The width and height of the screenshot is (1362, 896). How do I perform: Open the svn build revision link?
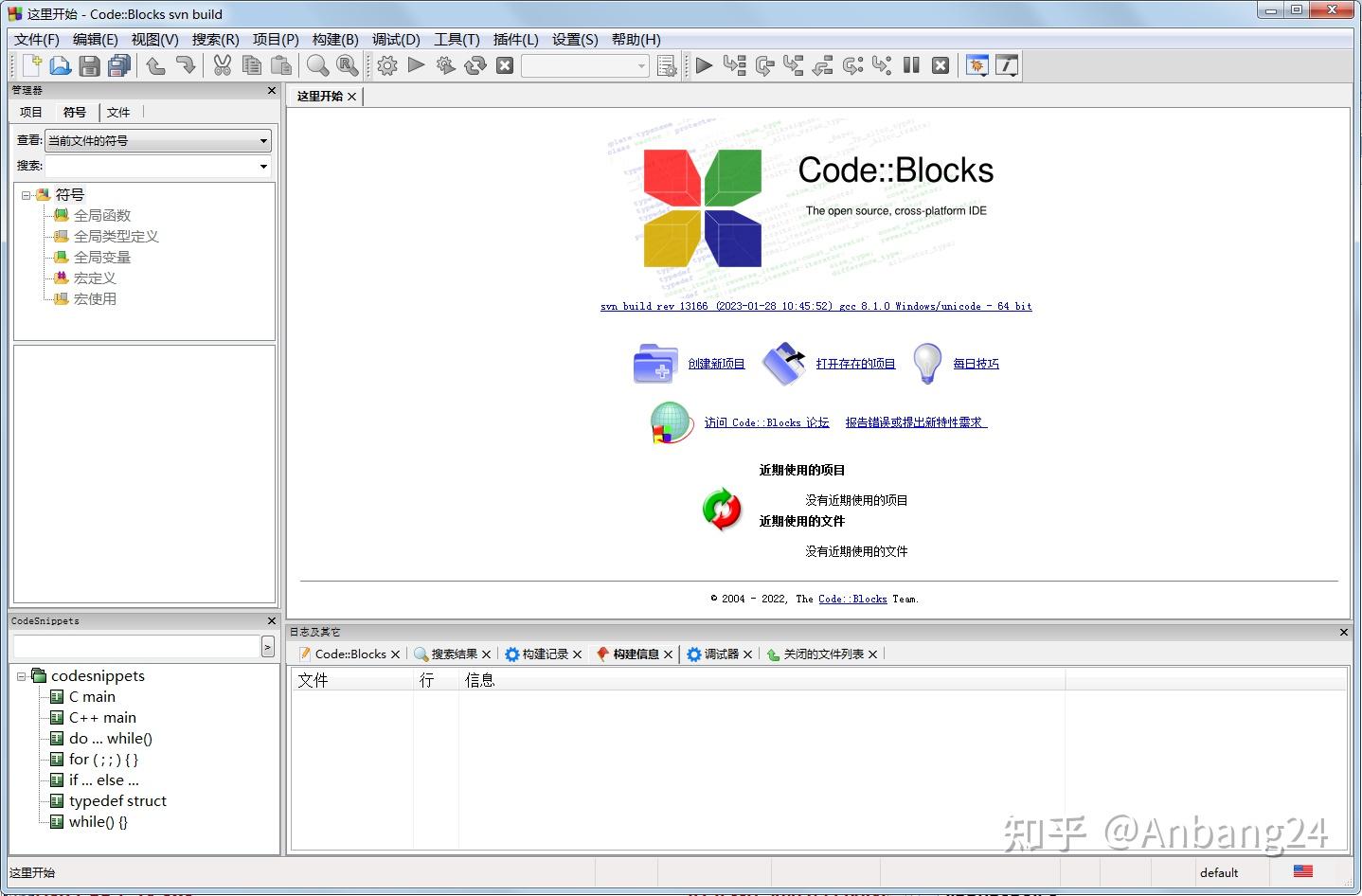pos(815,306)
